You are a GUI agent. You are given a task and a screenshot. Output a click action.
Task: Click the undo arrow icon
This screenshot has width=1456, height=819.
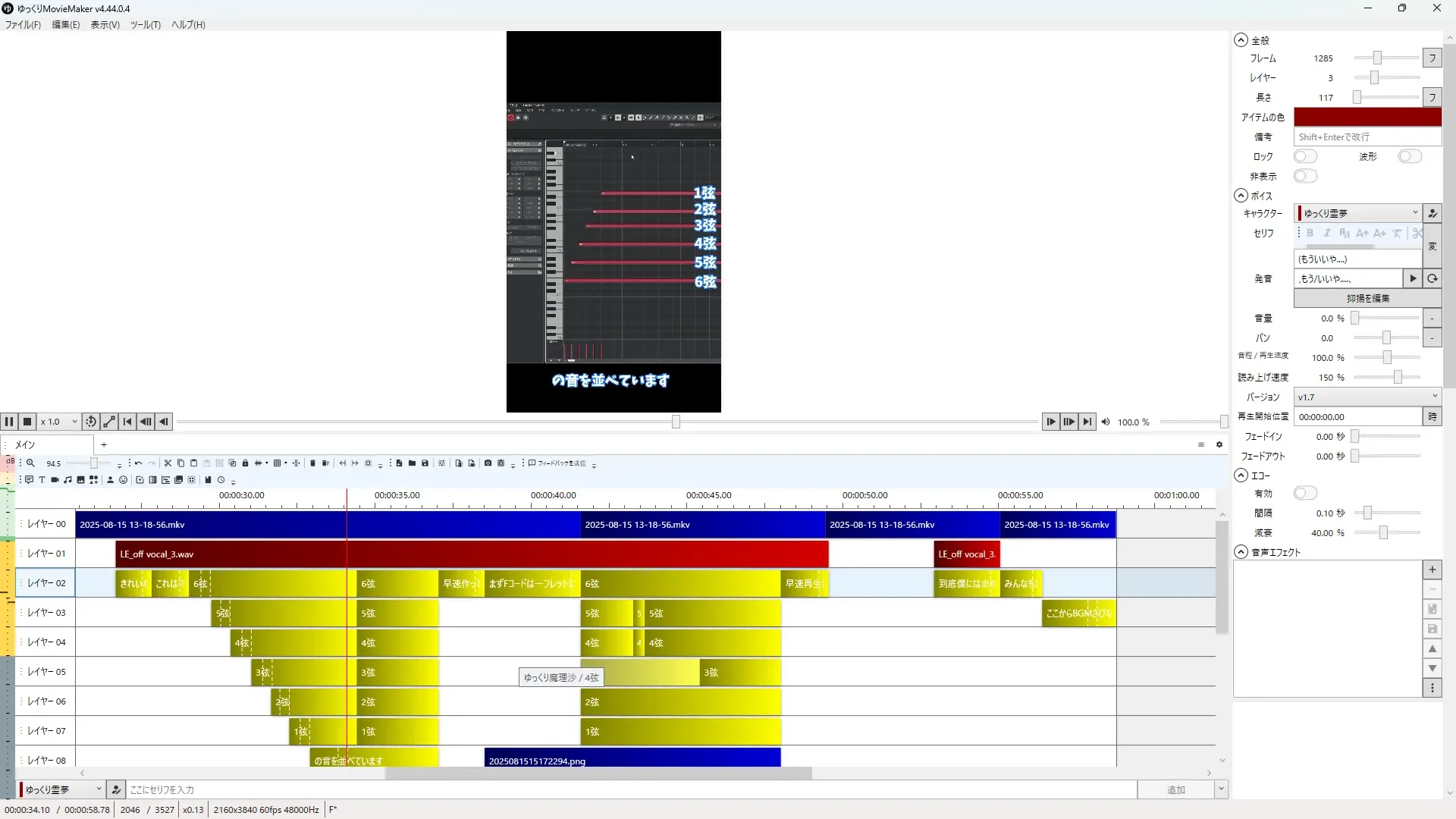[x=138, y=463]
